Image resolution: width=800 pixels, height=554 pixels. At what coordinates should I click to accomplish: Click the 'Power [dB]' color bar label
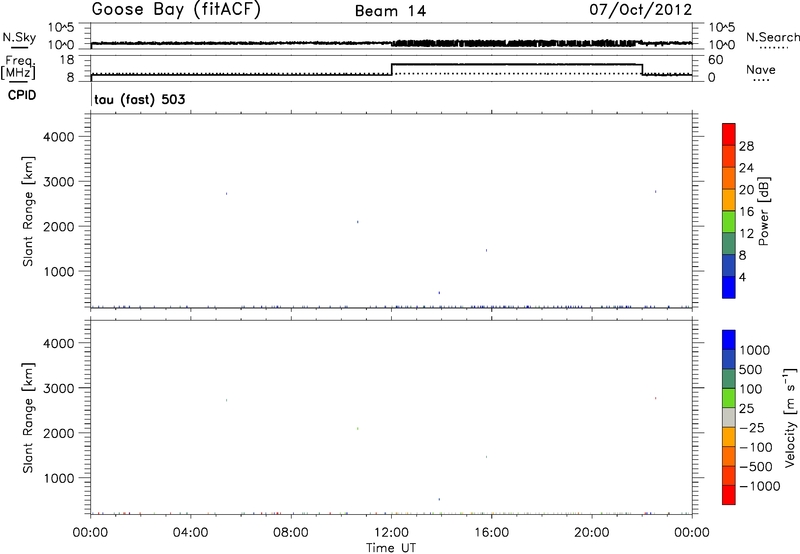tap(764, 211)
